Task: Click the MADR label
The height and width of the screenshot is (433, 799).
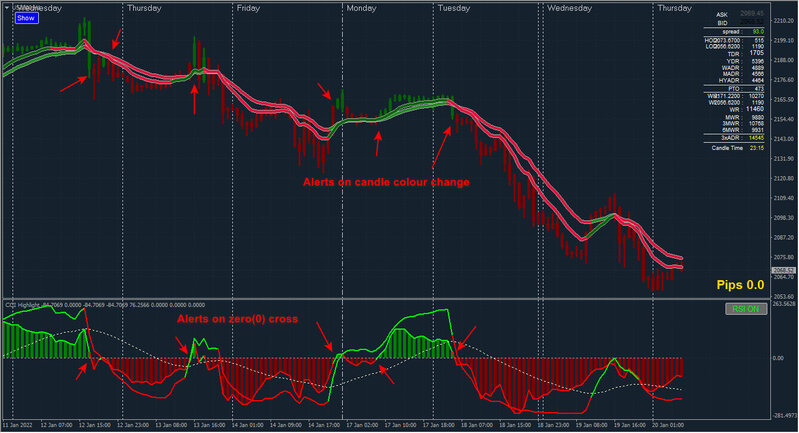Action: click(731, 74)
